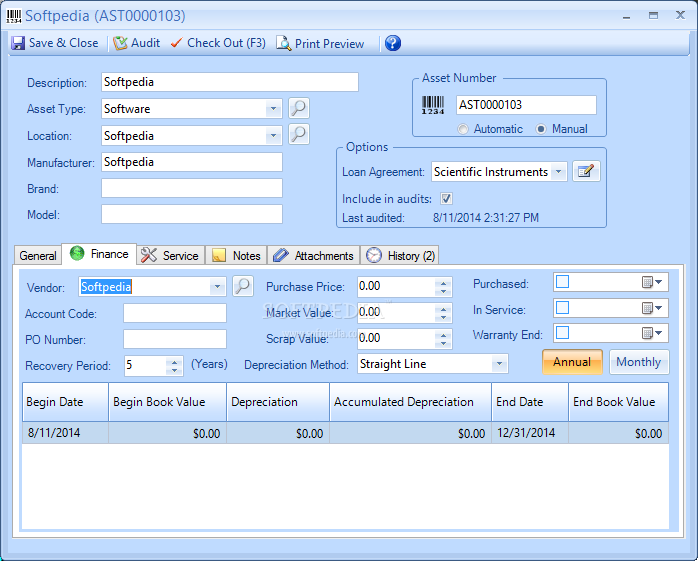Click the magnifier icon next to Location

(x=299, y=134)
